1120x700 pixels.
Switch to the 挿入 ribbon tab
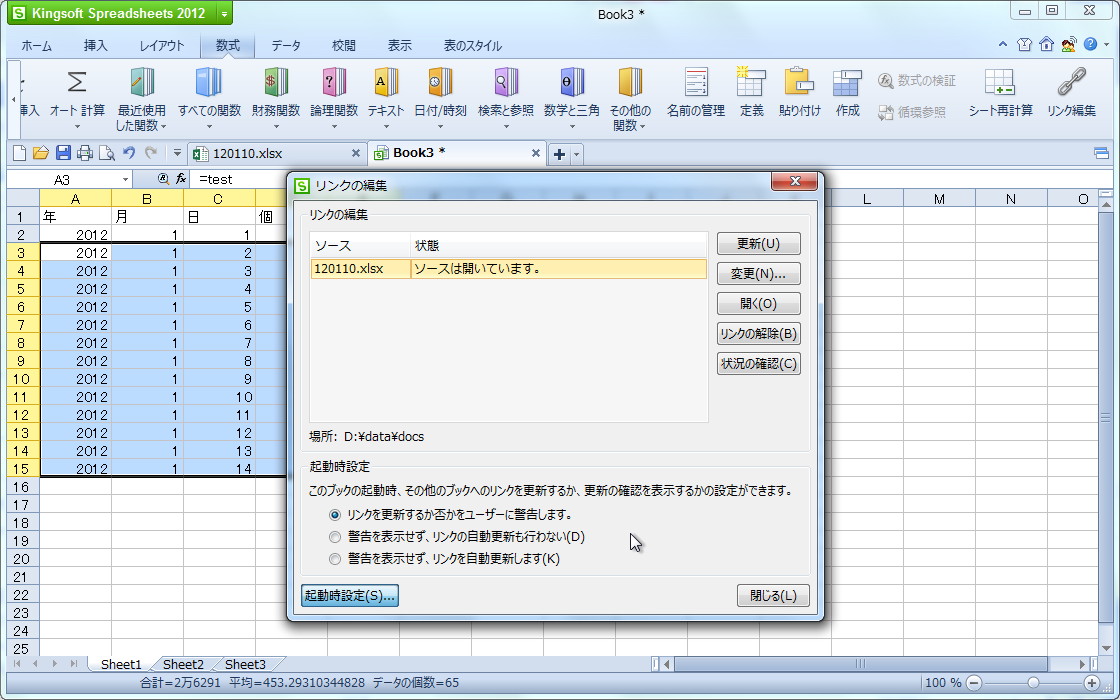click(96, 46)
